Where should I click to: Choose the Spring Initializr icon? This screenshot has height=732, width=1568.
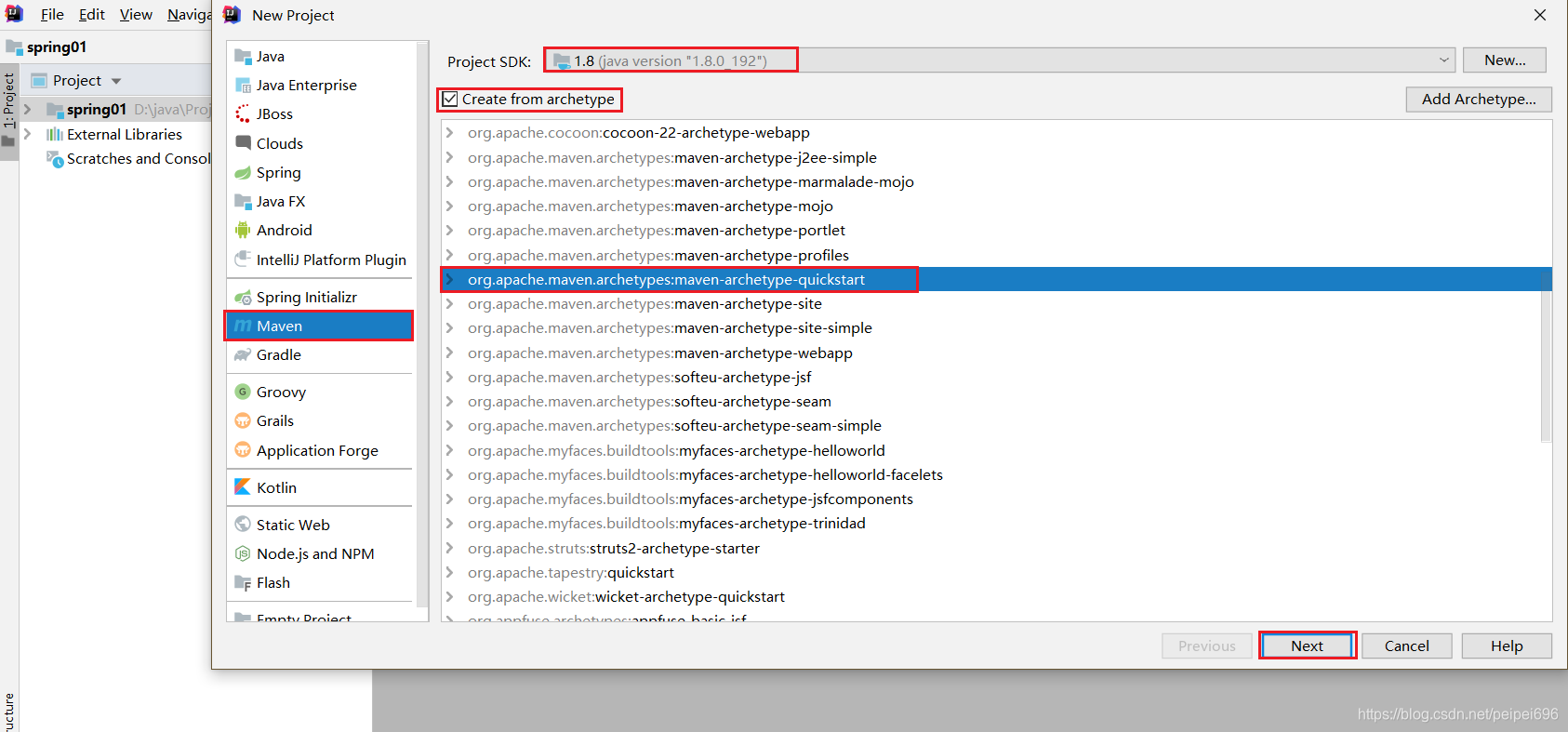(243, 297)
